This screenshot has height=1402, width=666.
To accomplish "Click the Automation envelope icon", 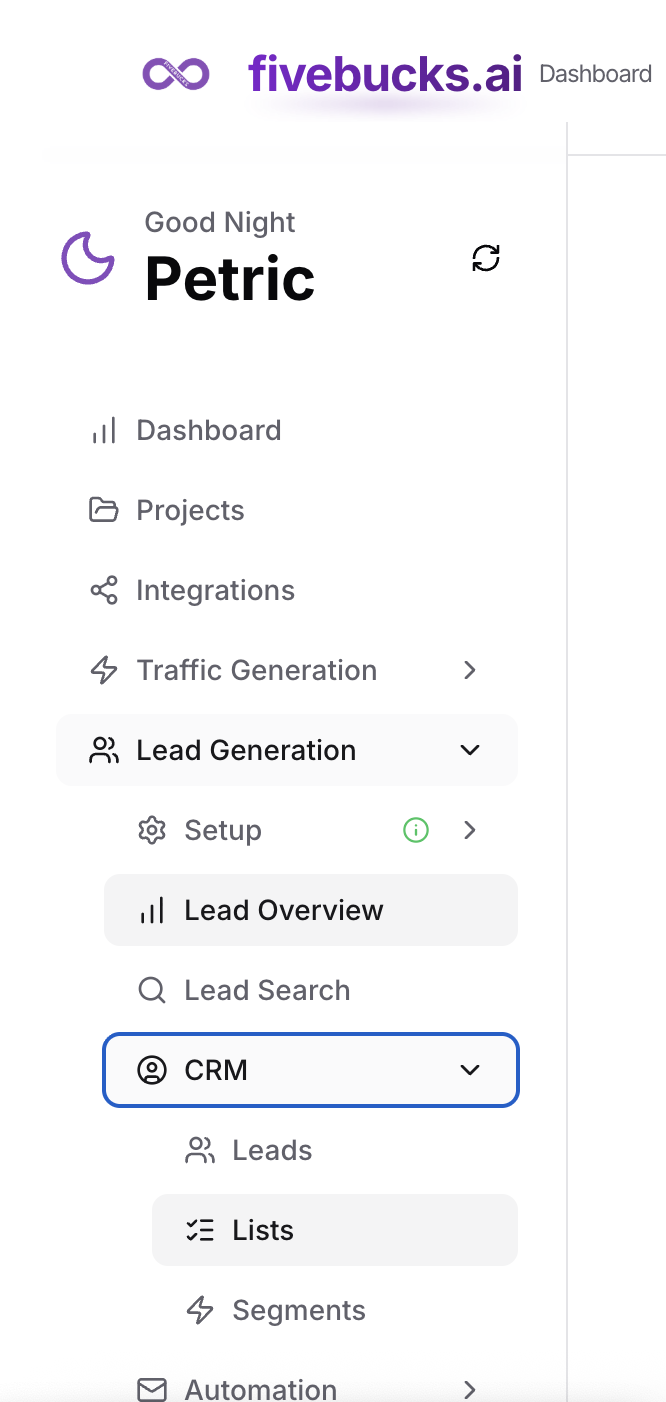I will tap(152, 1389).
